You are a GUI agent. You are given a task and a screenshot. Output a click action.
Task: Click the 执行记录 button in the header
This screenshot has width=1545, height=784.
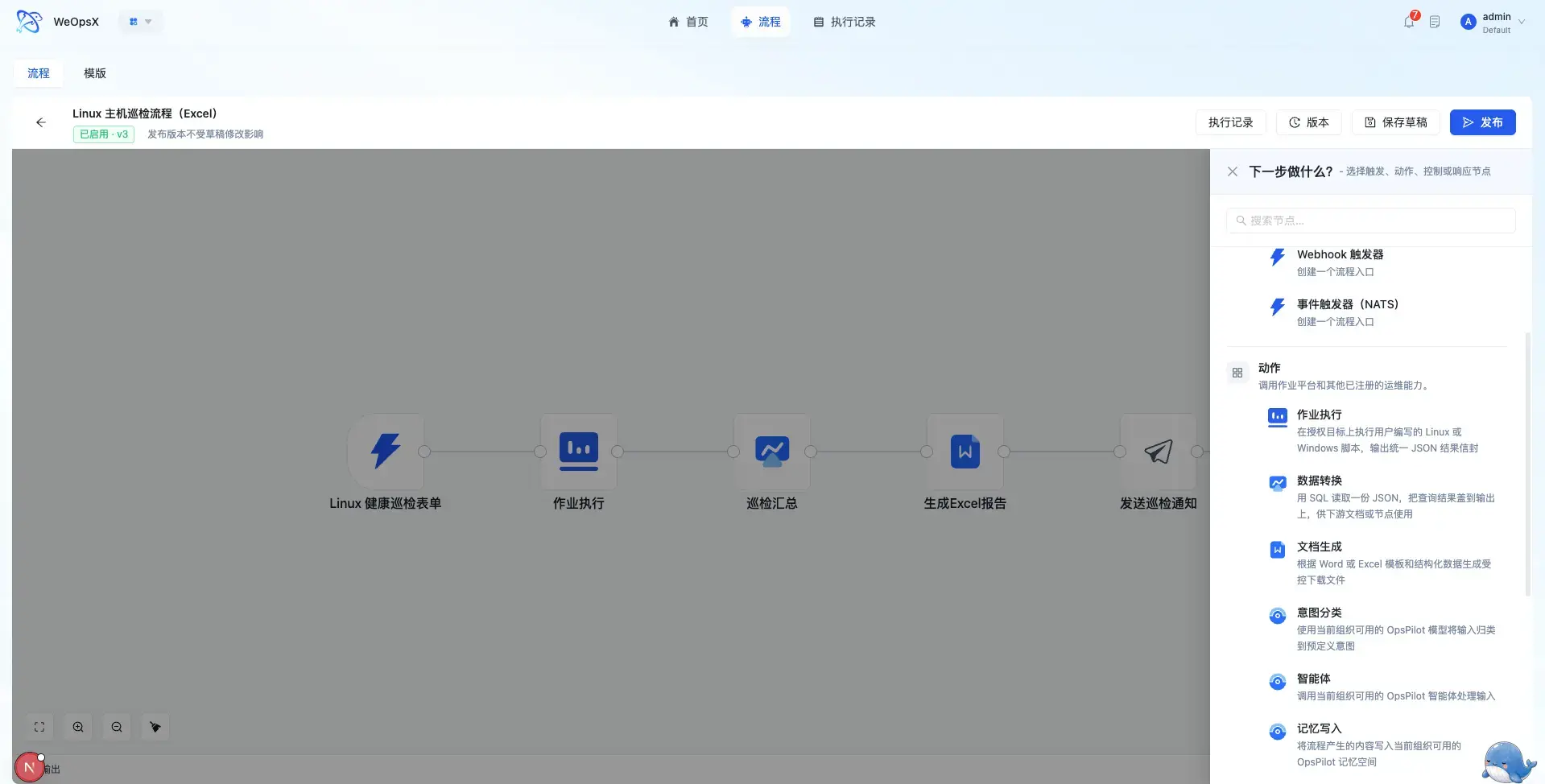coord(1231,122)
